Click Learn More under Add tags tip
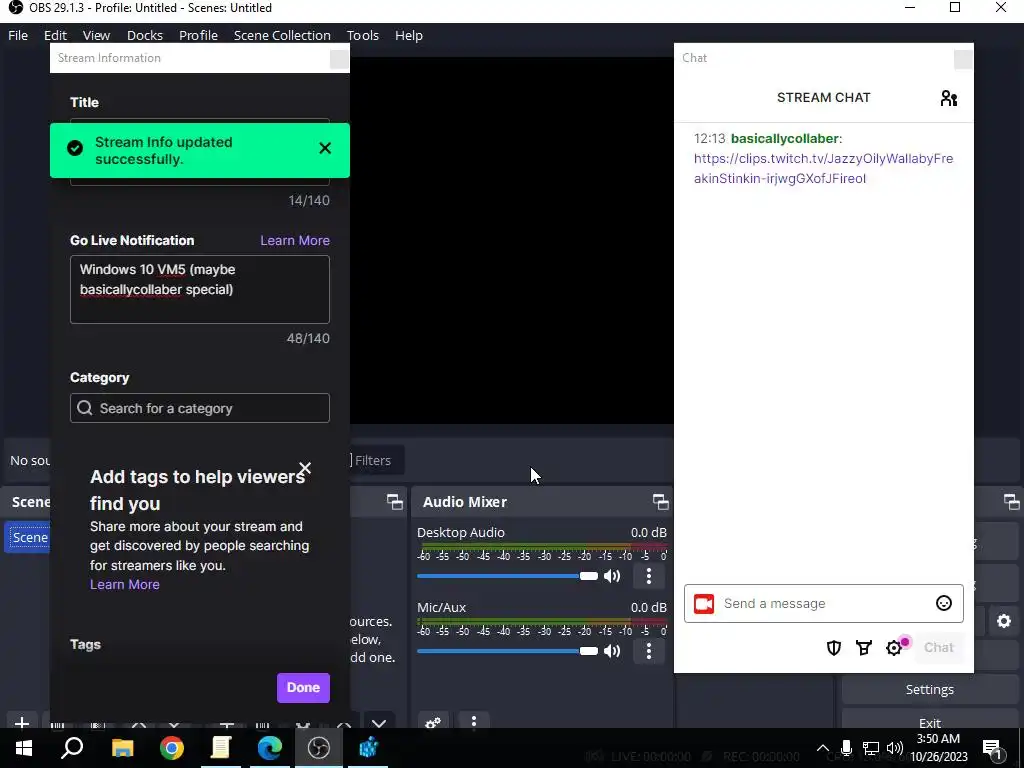The image size is (1024, 768). (125, 584)
